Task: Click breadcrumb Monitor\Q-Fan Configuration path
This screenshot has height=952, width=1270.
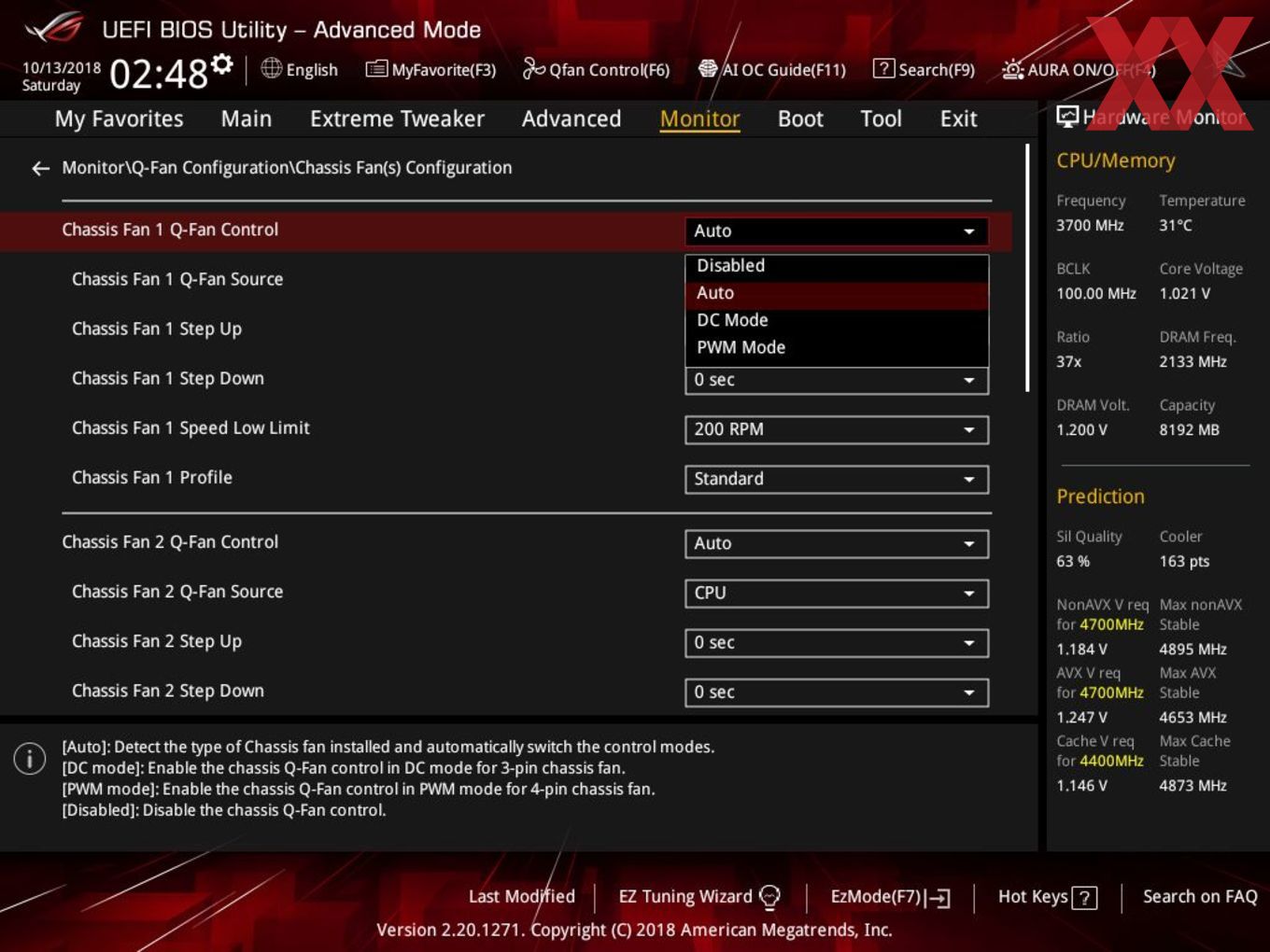Action: (x=287, y=168)
